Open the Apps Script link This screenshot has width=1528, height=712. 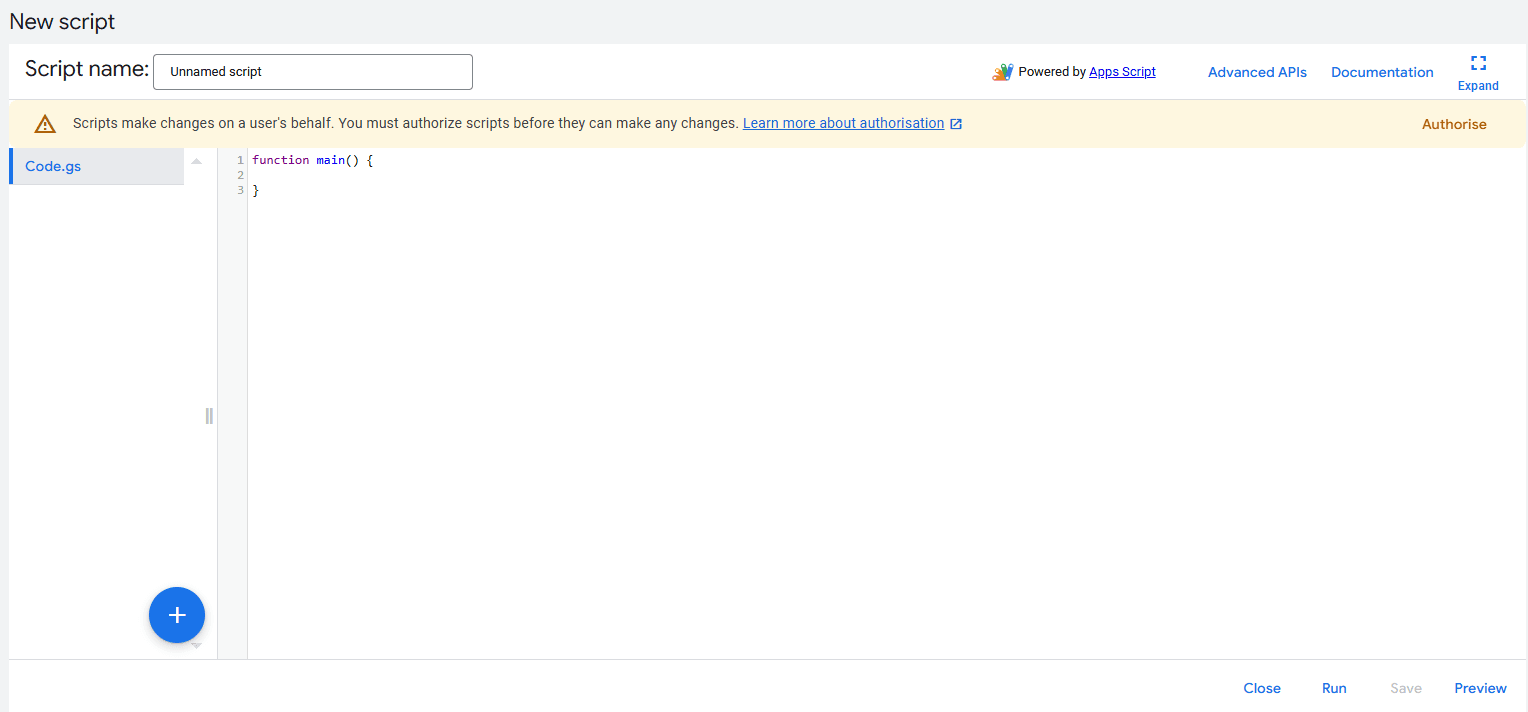[1121, 71]
